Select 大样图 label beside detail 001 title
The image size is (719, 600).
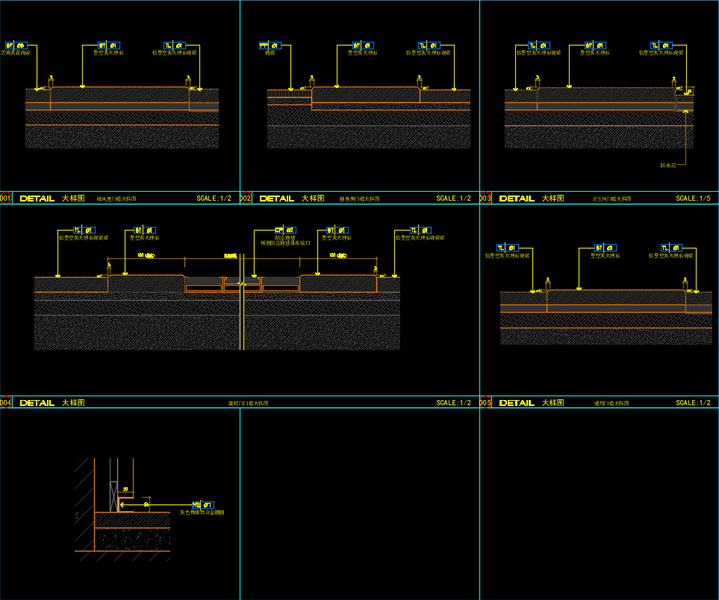click(x=73, y=198)
